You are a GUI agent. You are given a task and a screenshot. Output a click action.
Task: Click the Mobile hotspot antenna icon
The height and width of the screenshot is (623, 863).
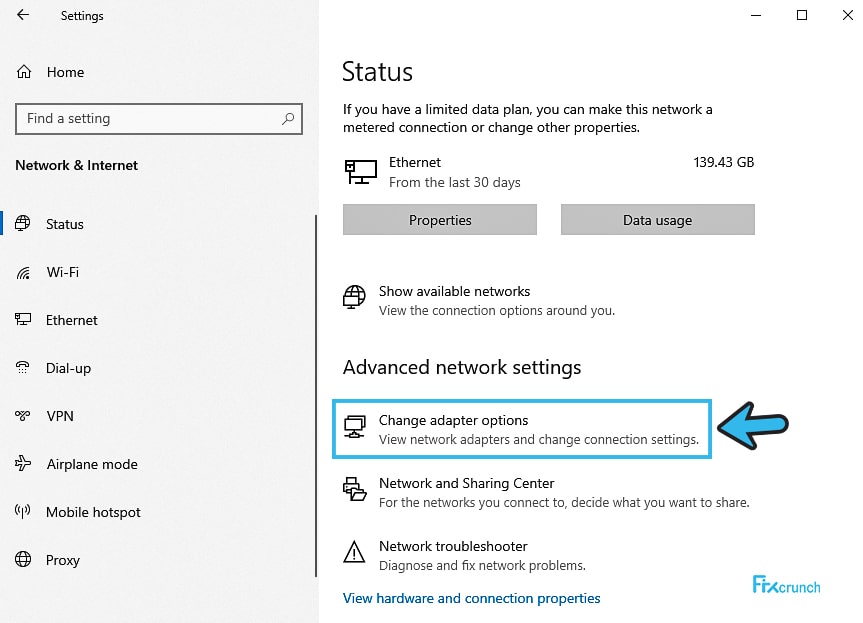tap(23, 511)
